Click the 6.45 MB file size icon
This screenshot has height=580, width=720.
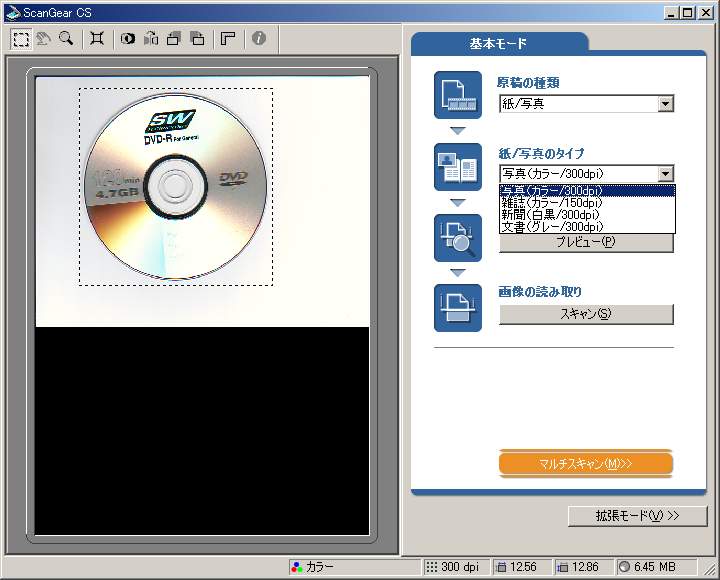pos(624,567)
